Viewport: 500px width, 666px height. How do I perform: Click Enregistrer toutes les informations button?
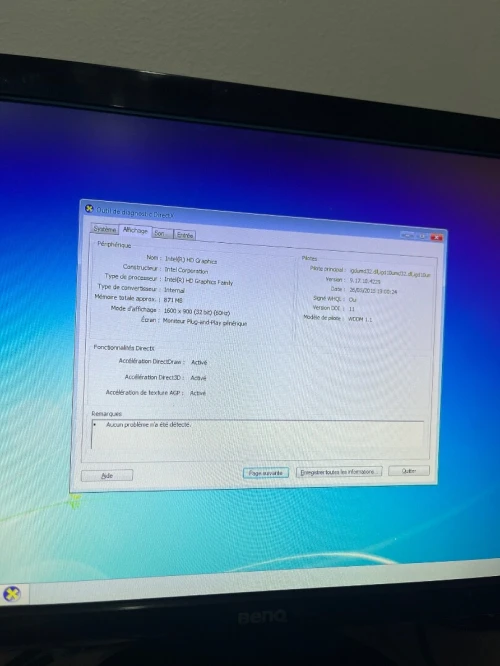click(339, 472)
